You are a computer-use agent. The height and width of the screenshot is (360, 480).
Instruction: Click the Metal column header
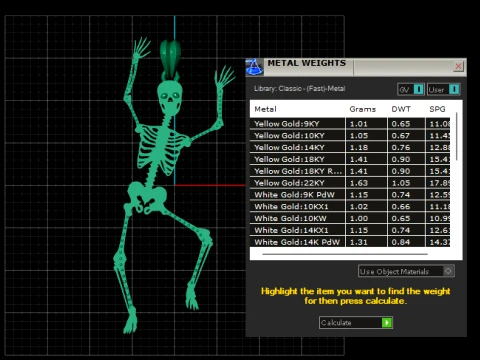pos(265,109)
